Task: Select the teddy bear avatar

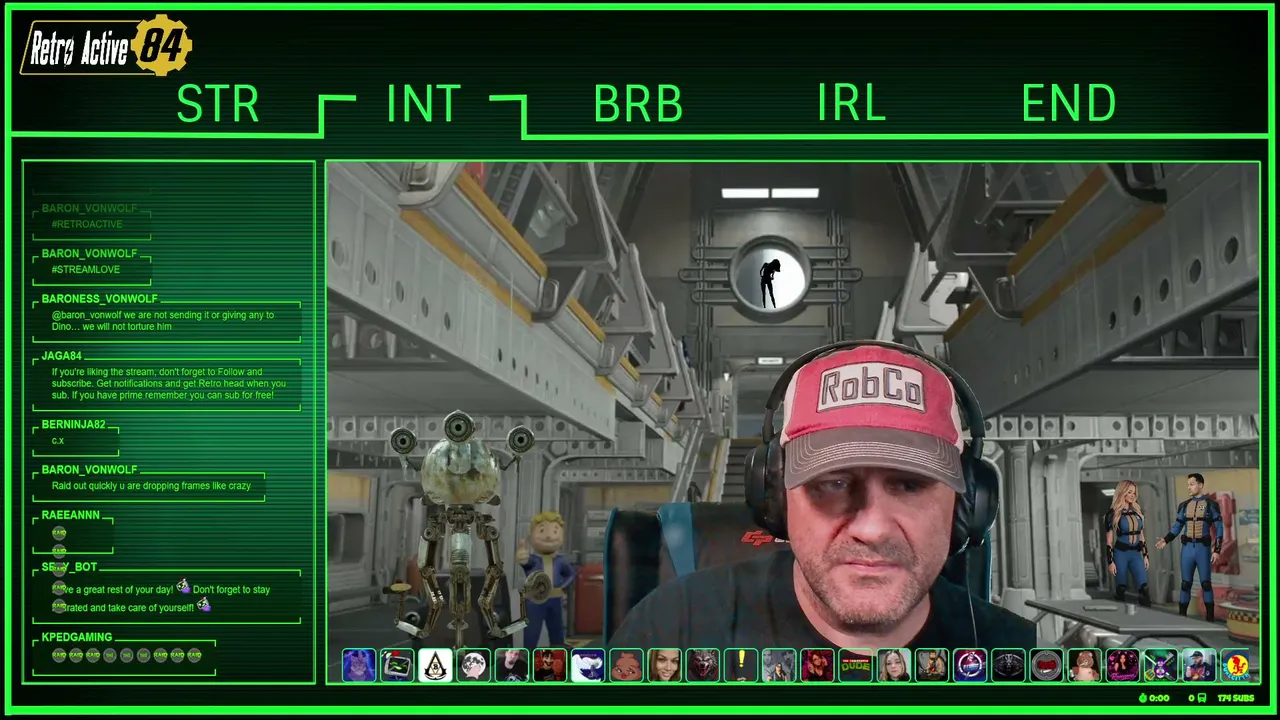Action: [1084, 665]
